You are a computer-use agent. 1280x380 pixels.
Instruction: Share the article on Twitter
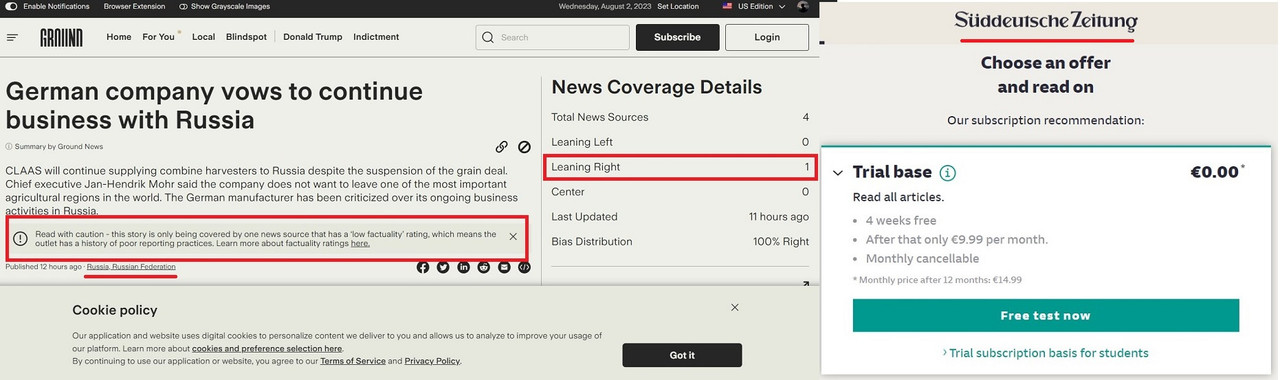click(443, 267)
